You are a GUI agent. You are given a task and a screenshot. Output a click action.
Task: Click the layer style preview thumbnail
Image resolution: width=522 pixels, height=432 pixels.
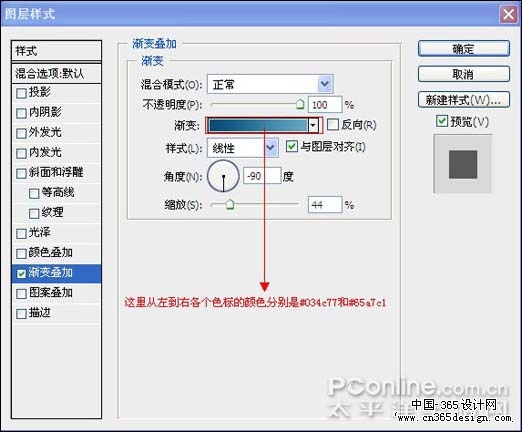coord(463,164)
